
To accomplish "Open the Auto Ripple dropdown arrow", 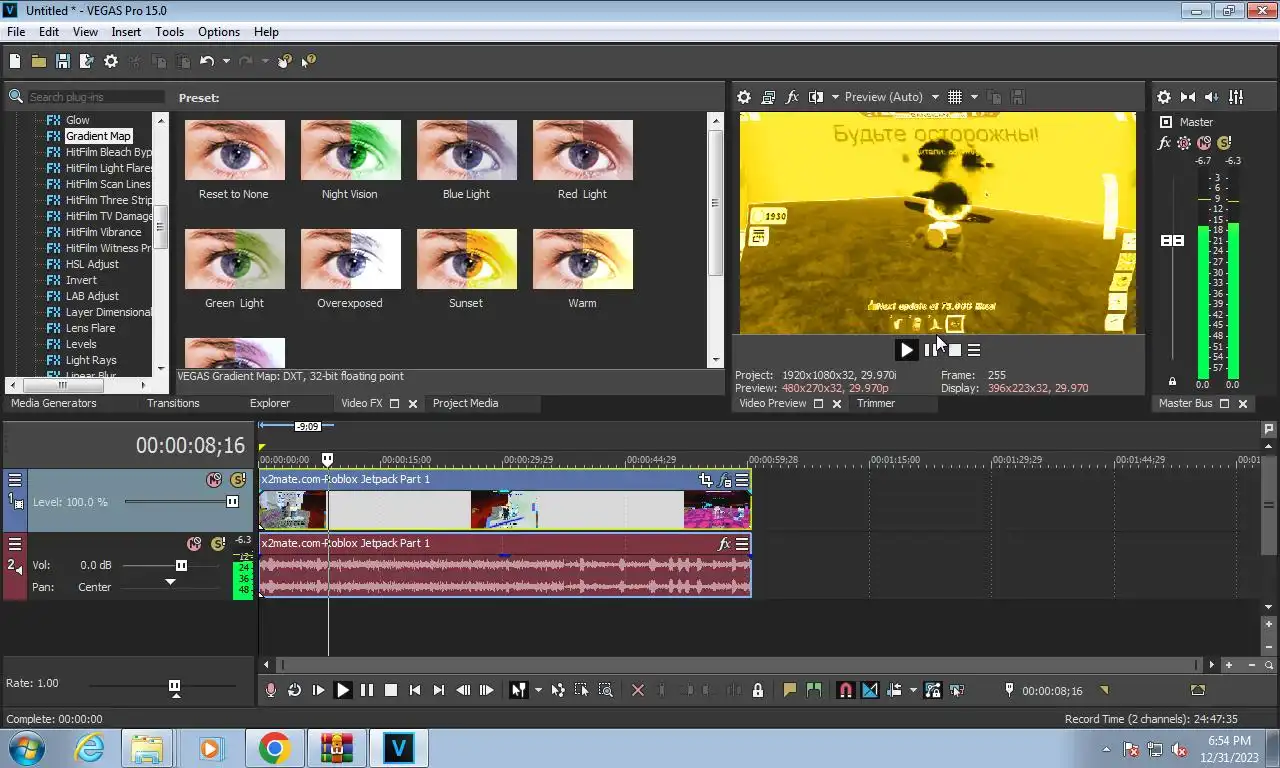I will pos(913,690).
